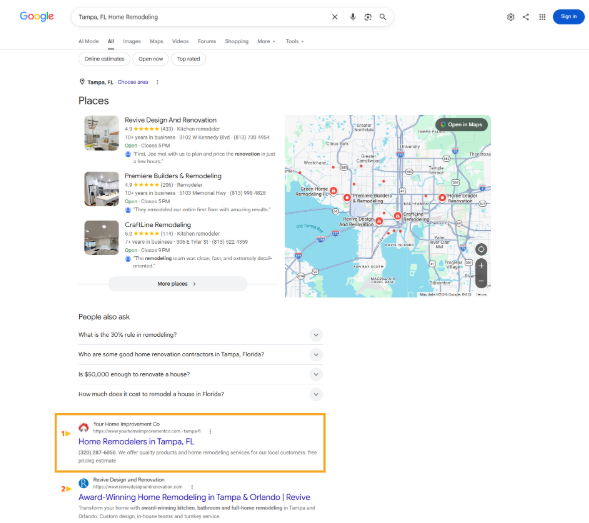
Task: Click the CraftLine Remodeling map pin
Action: click(x=397, y=216)
